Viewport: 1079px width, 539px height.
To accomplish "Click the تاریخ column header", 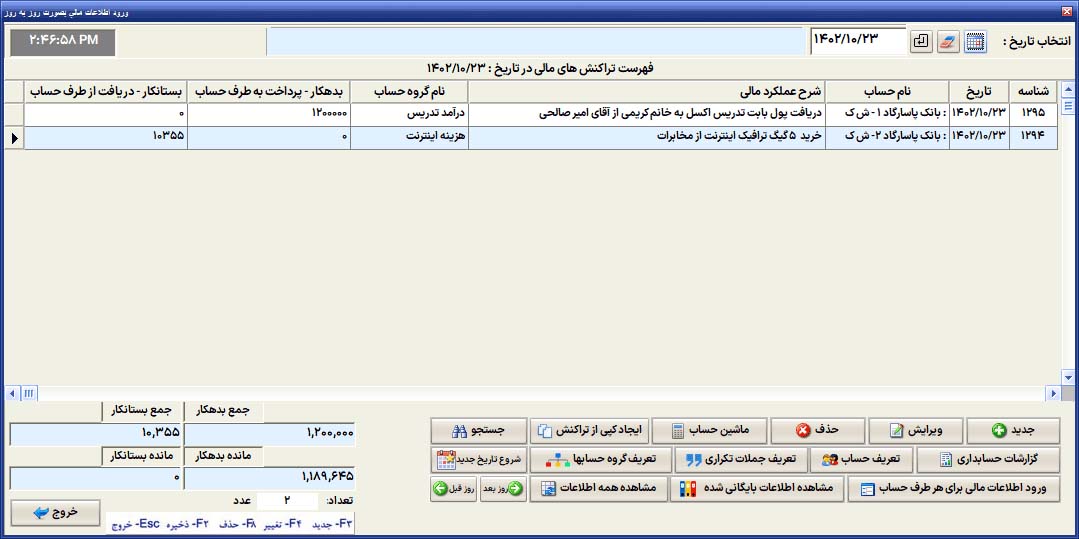I will coord(979,92).
